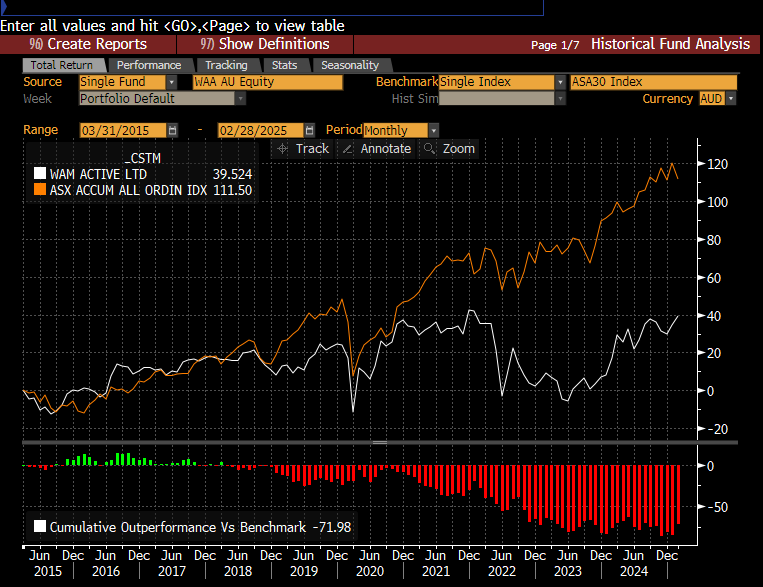Click the orange ASX ACCUM ALL ORDIN swatch

(x=40, y=190)
